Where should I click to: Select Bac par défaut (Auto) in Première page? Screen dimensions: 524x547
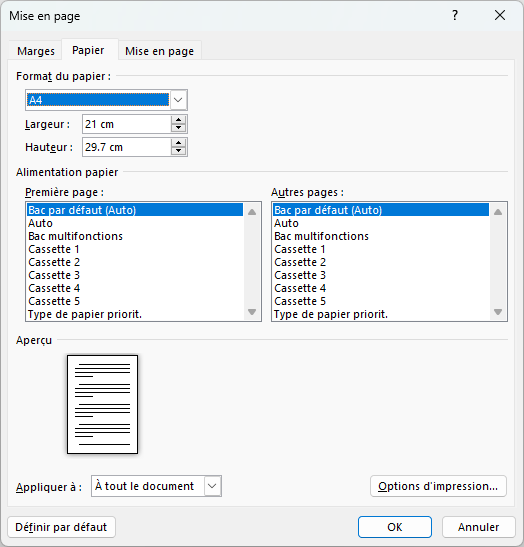[x=135, y=210]
